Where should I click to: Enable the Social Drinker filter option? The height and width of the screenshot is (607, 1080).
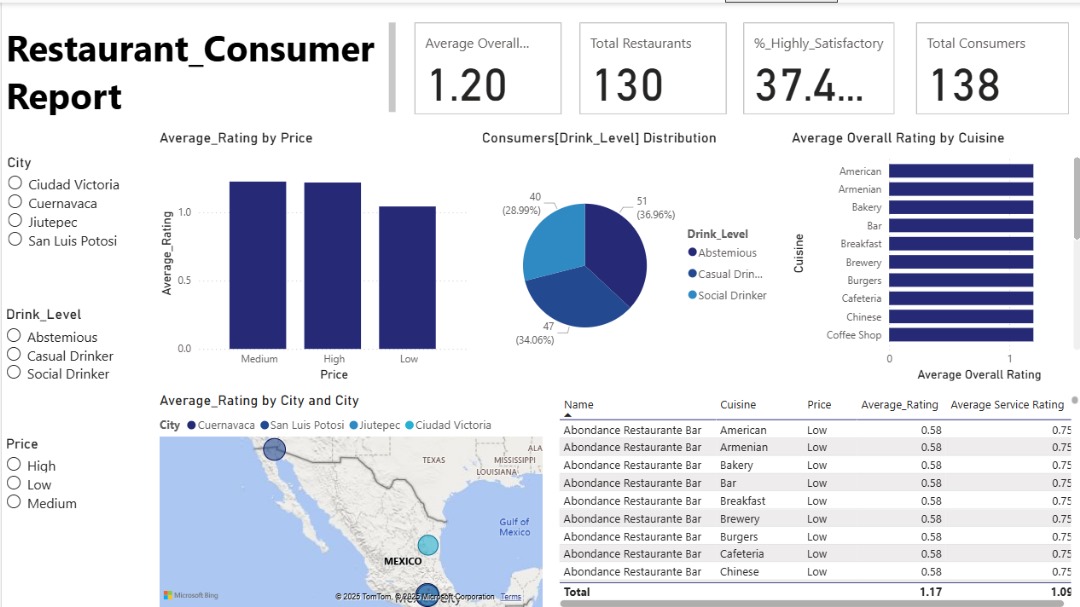(12, 372)
